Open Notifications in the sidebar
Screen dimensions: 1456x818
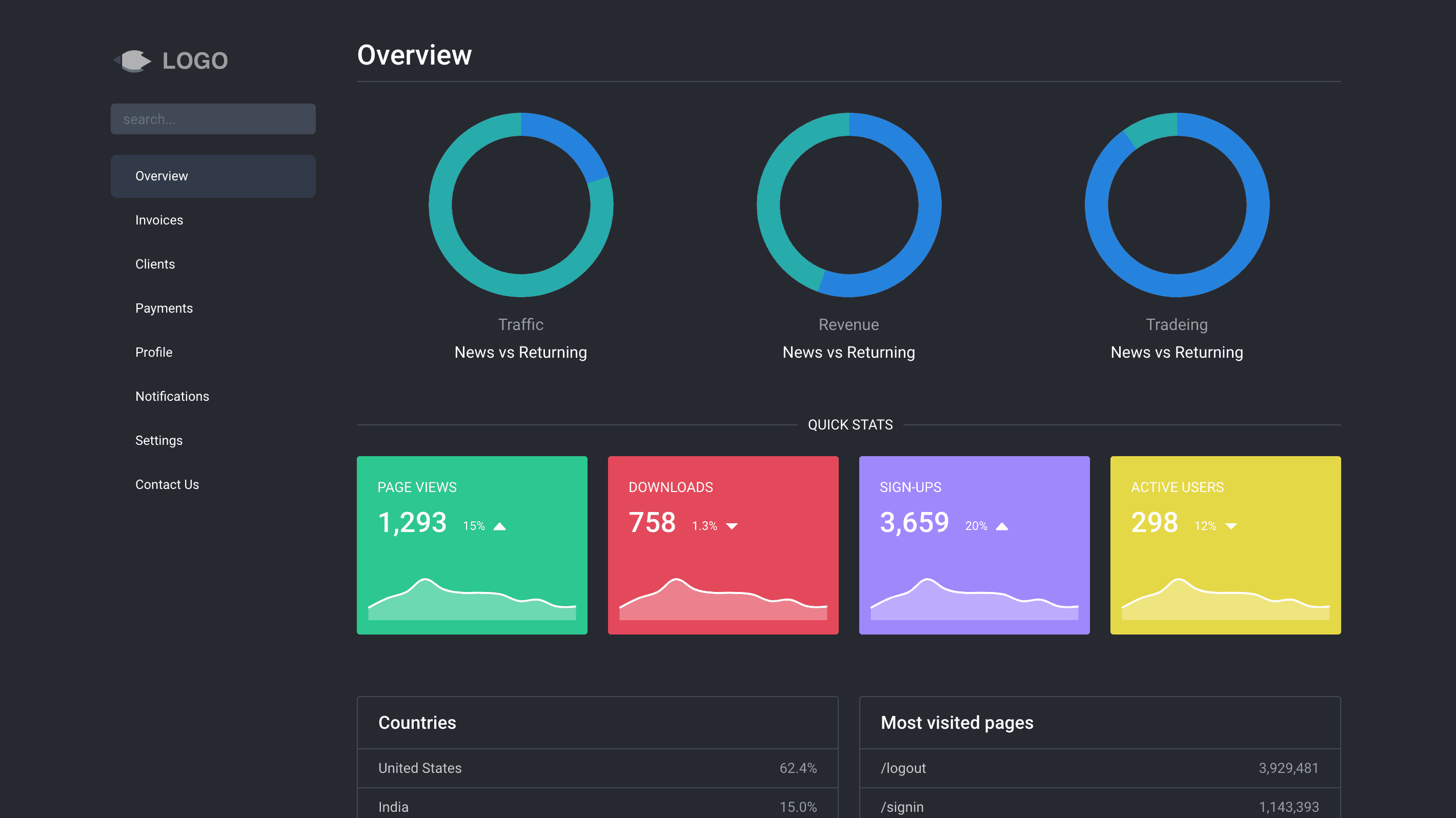(x=172, y=397)
